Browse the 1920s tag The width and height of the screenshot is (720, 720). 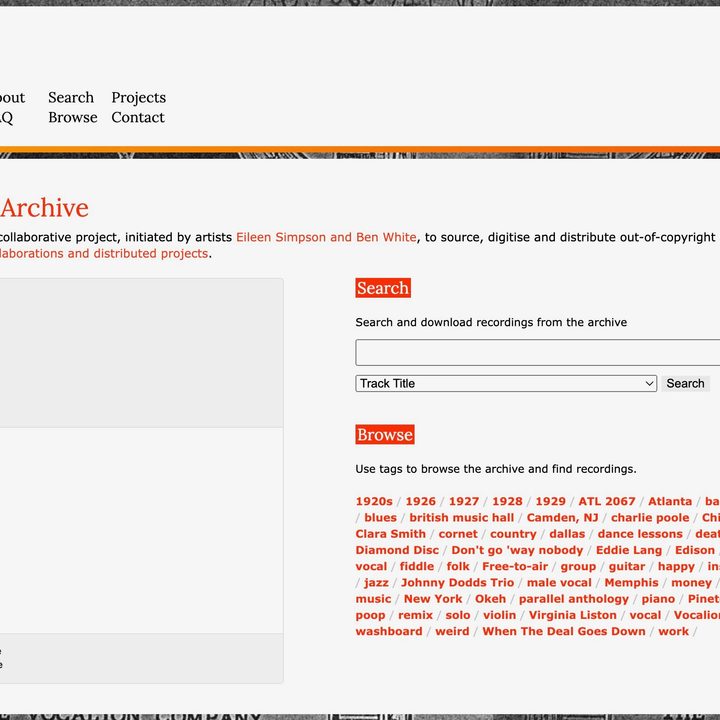(x=374, y=501)
